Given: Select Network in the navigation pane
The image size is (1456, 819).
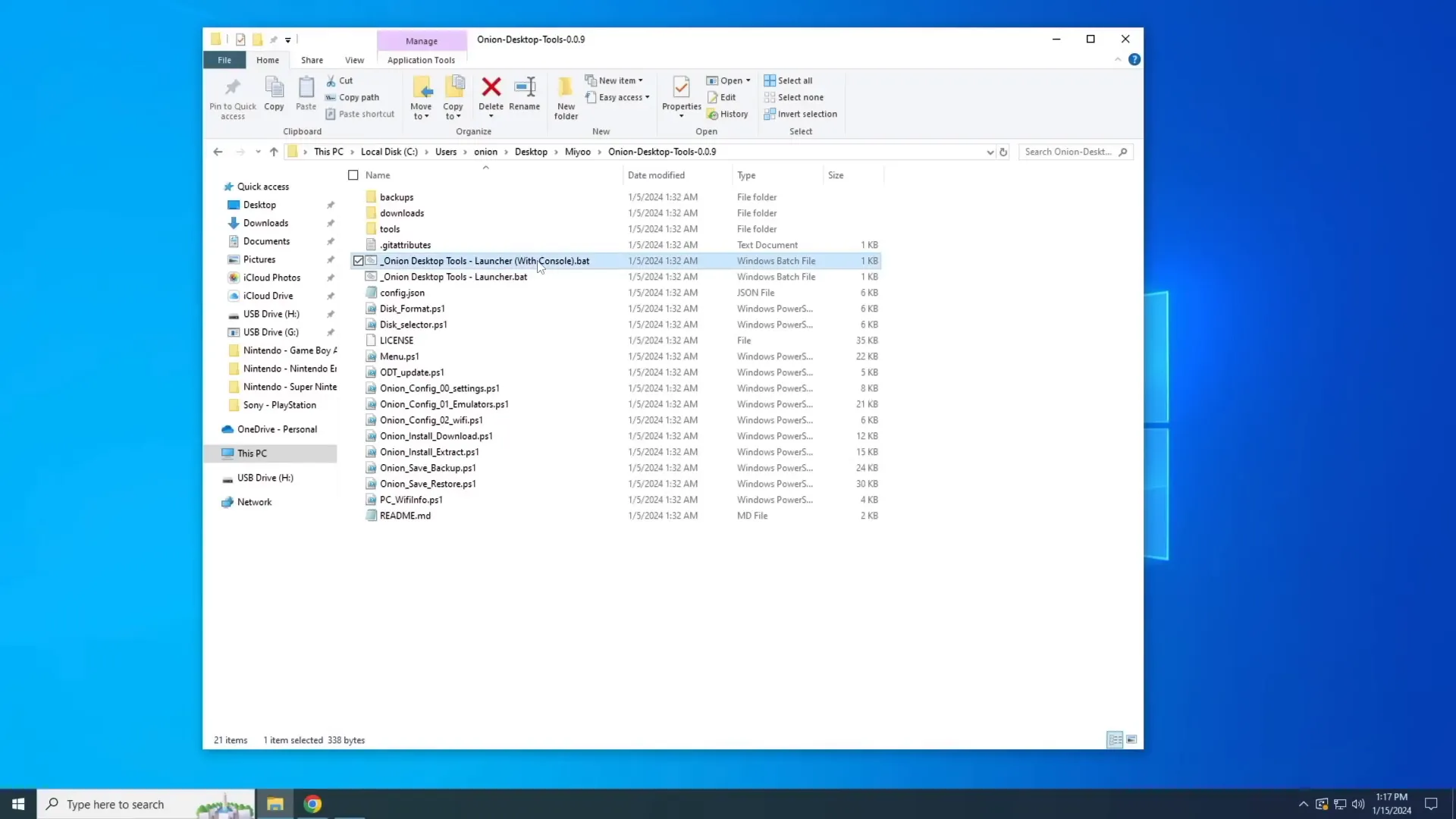Looking at the screenshot, I should click(254, 502).
